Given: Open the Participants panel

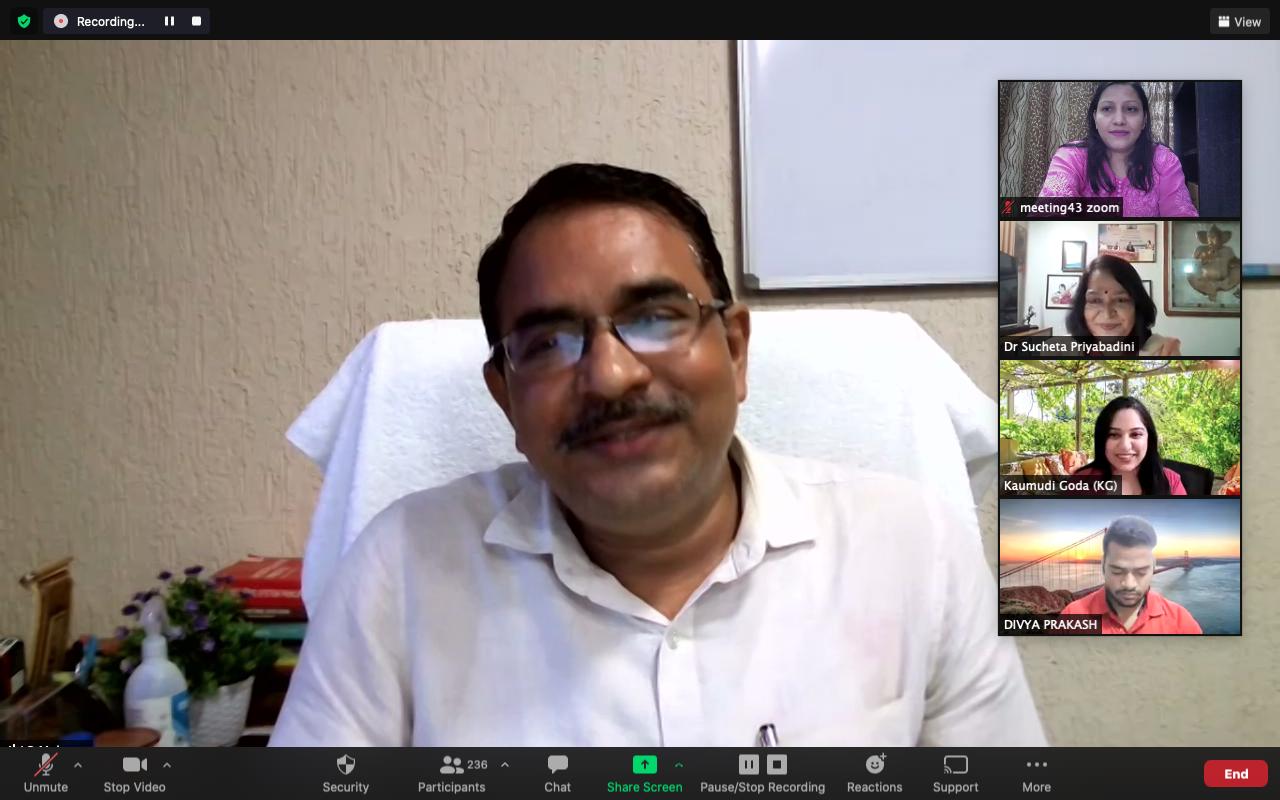Looking at the screenshot, I should tap(452, 773).
